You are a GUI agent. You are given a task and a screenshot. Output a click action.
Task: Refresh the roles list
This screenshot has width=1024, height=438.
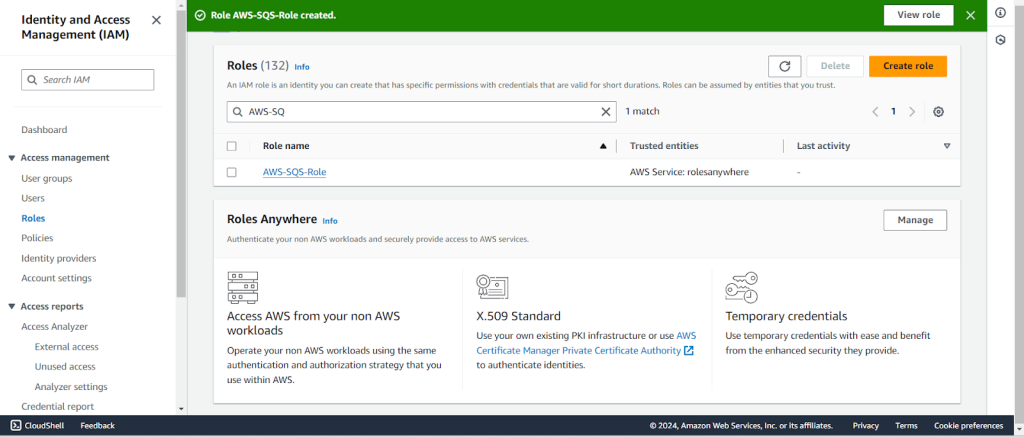785,66
